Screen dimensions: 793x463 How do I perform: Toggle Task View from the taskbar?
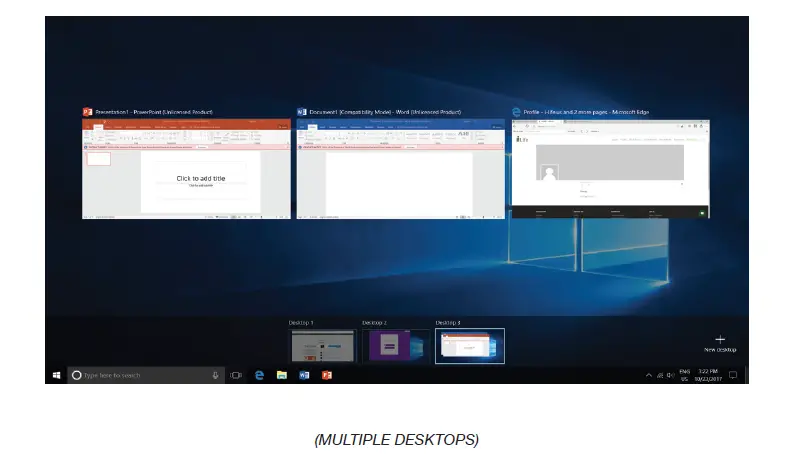[x=236, y=375]
